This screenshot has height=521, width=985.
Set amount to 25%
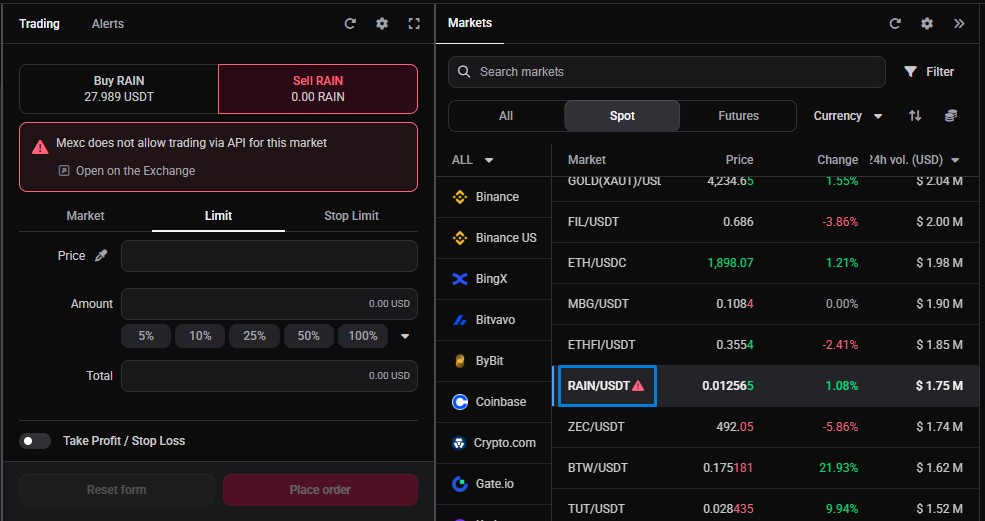click(254, 336)
